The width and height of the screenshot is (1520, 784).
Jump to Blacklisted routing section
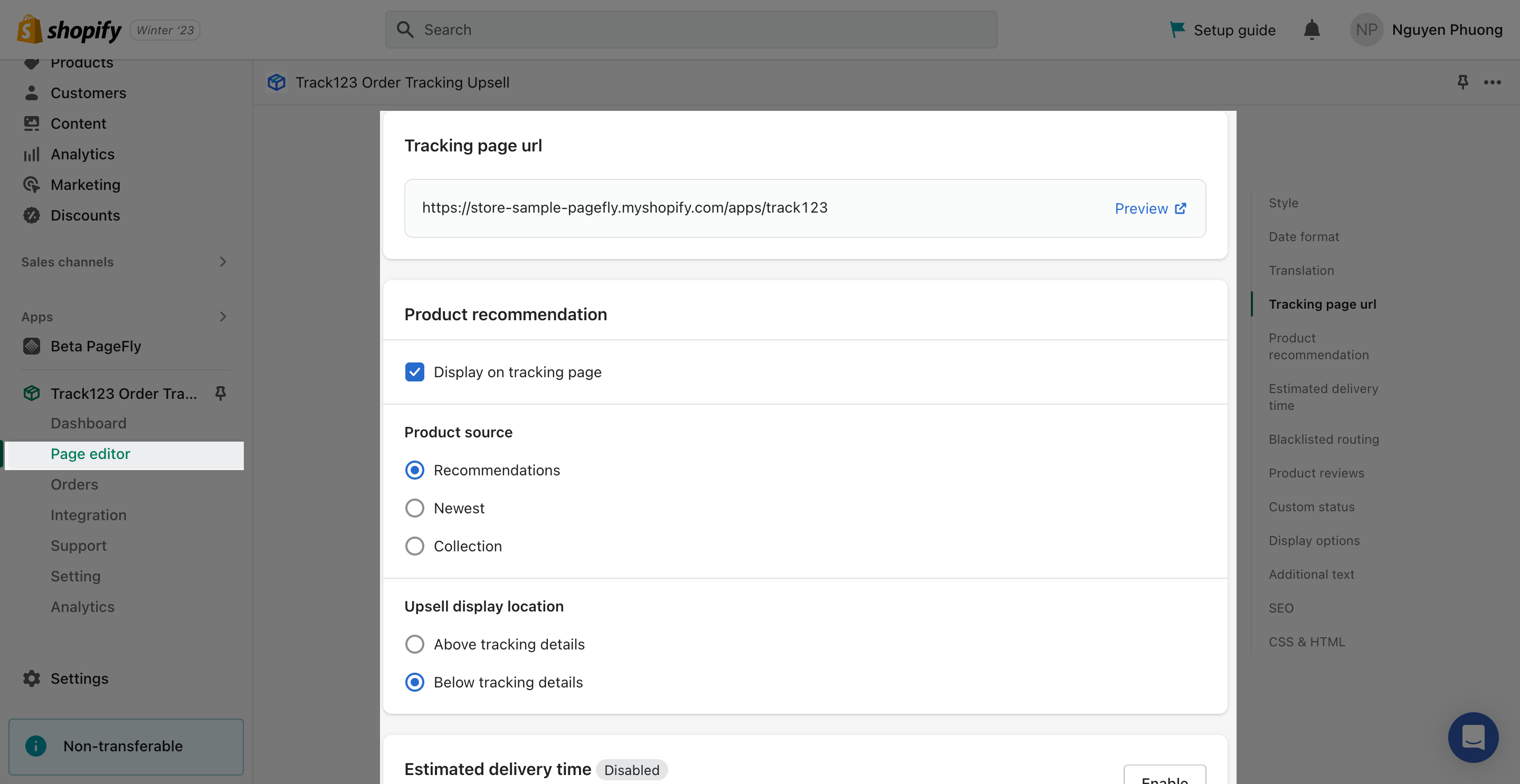point(1324,439)
